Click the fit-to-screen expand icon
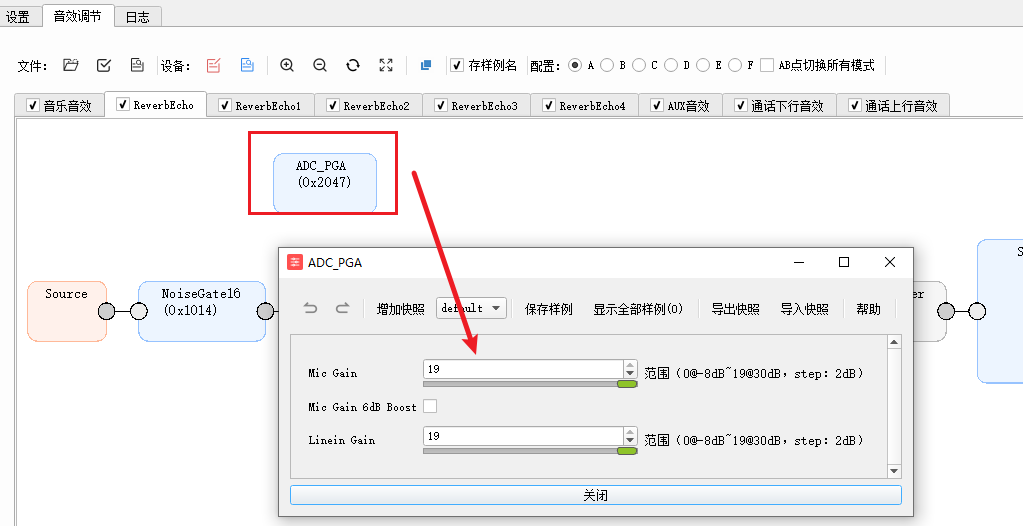This screenshot has height=526, width=1023. coord(386,65)
